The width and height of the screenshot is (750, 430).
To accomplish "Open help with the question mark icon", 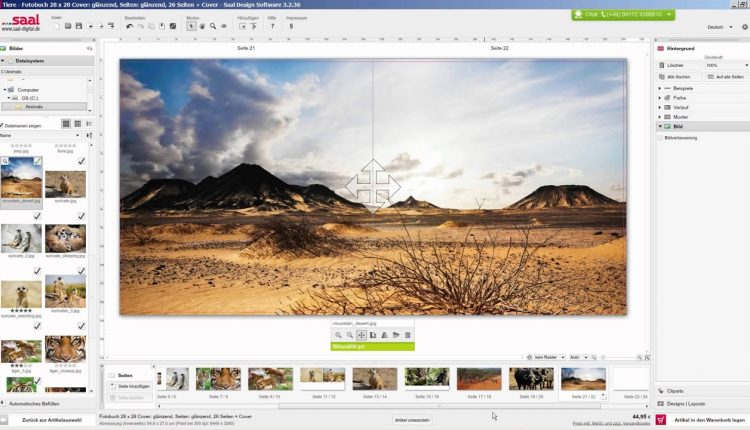I will [273, 26].
